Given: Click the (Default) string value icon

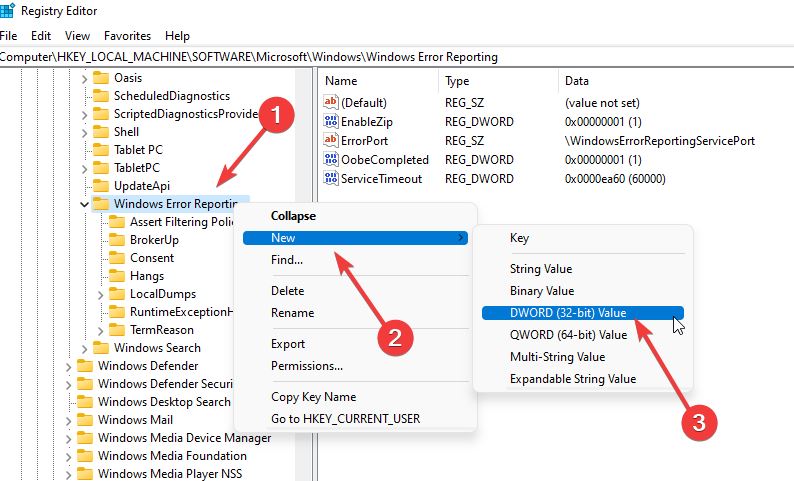Looking at the screenshot, I should click(332, 102).
